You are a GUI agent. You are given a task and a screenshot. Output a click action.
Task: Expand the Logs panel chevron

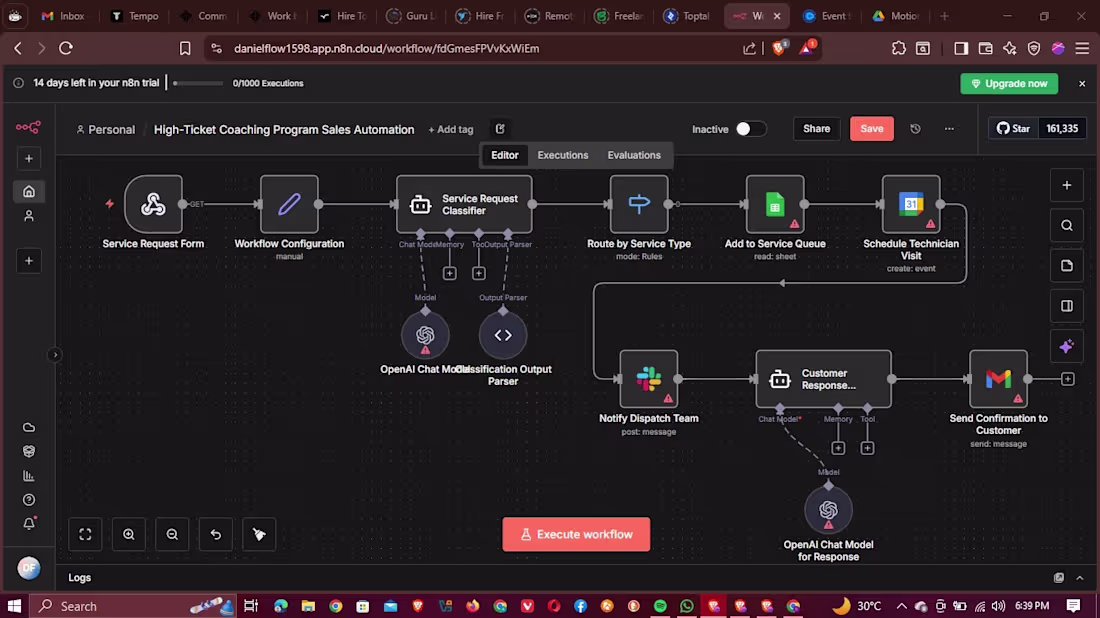(1080, 578)
